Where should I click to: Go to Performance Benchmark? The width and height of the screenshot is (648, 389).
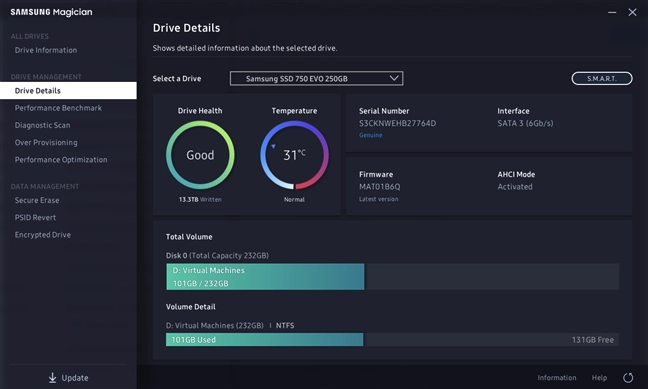(58, 108)
